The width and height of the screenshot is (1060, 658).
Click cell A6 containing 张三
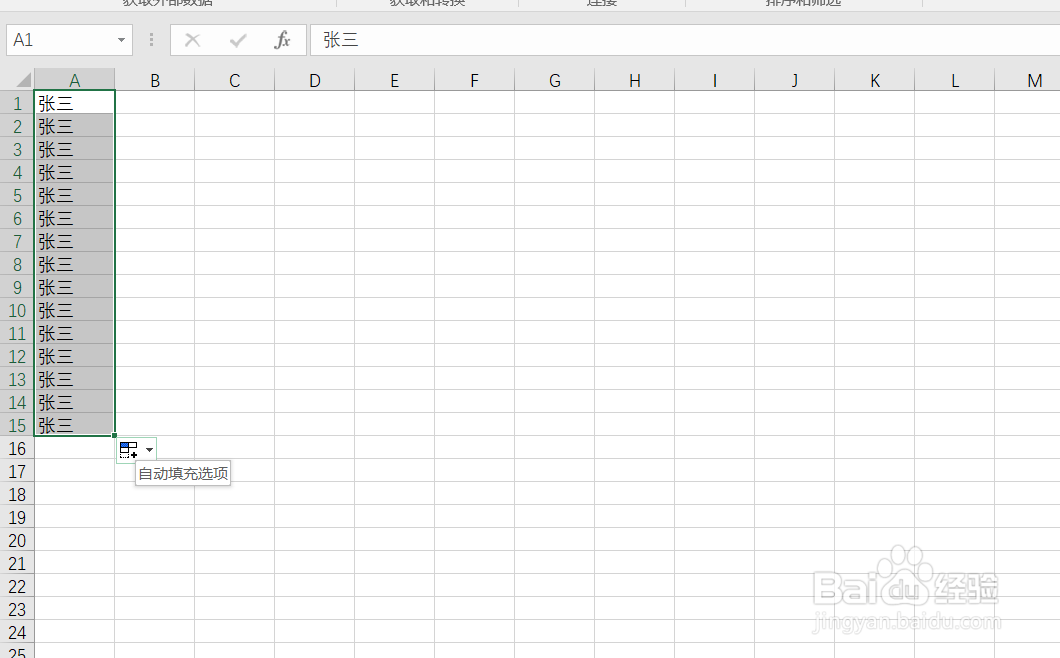click(x=74, y=218)
